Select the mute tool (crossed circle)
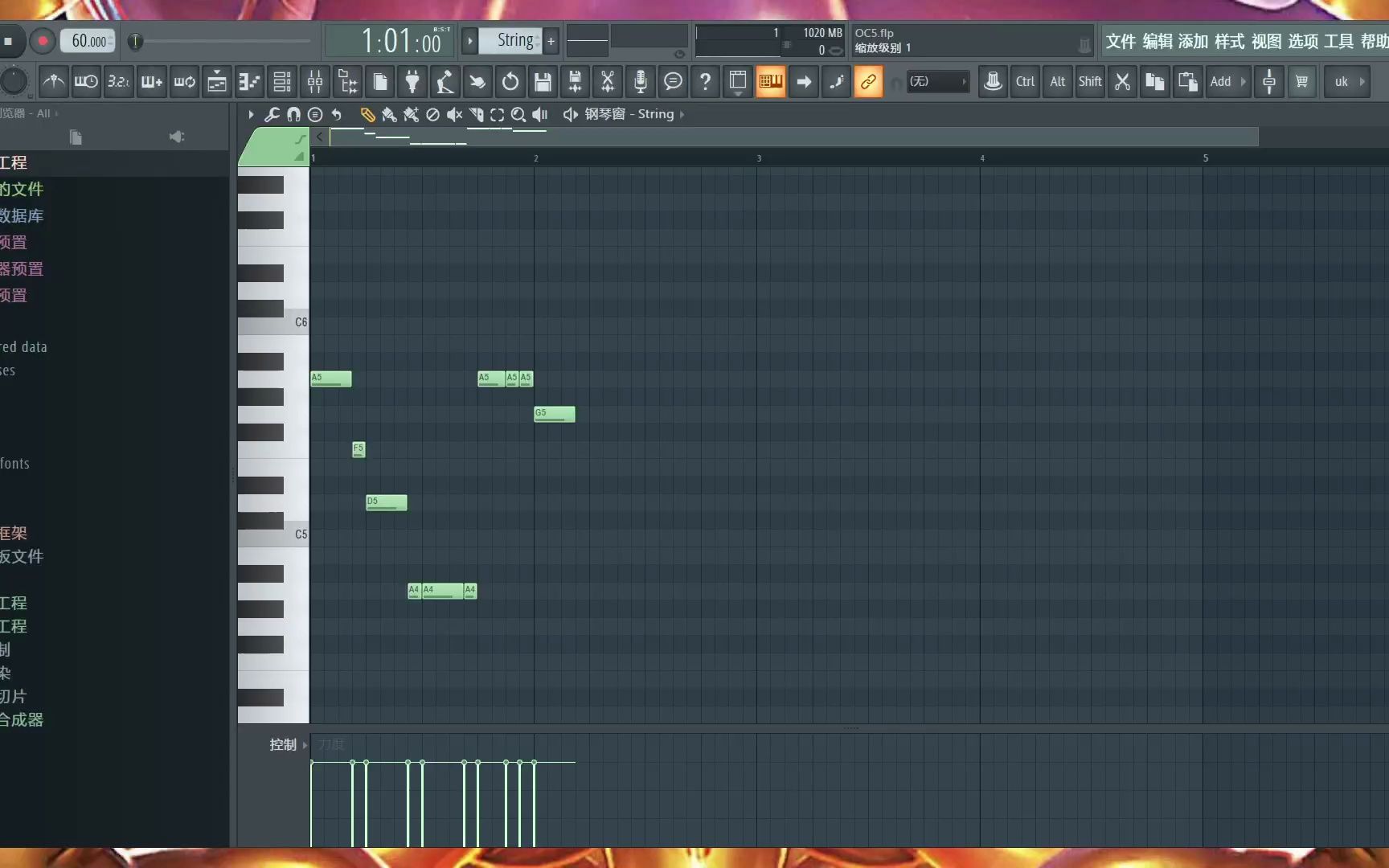1389x868 pixels. pos(432,115)
